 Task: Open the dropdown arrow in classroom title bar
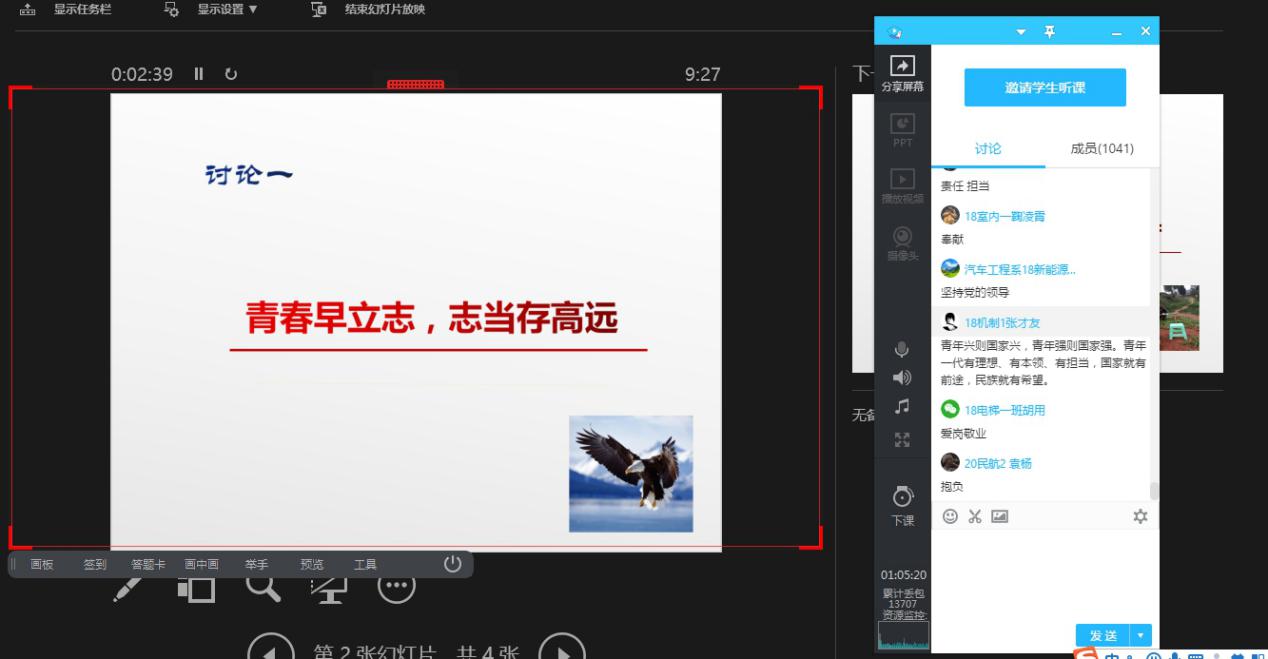pos(1021,32)
